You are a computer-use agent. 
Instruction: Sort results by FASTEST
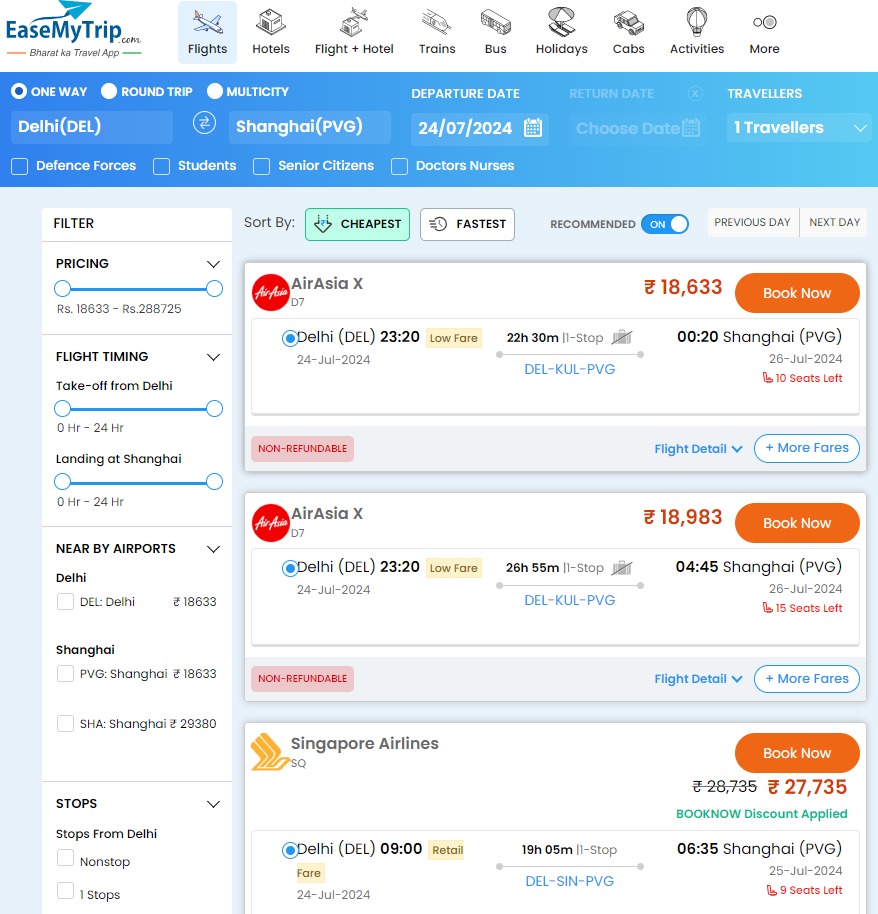(x=467, y=224)
